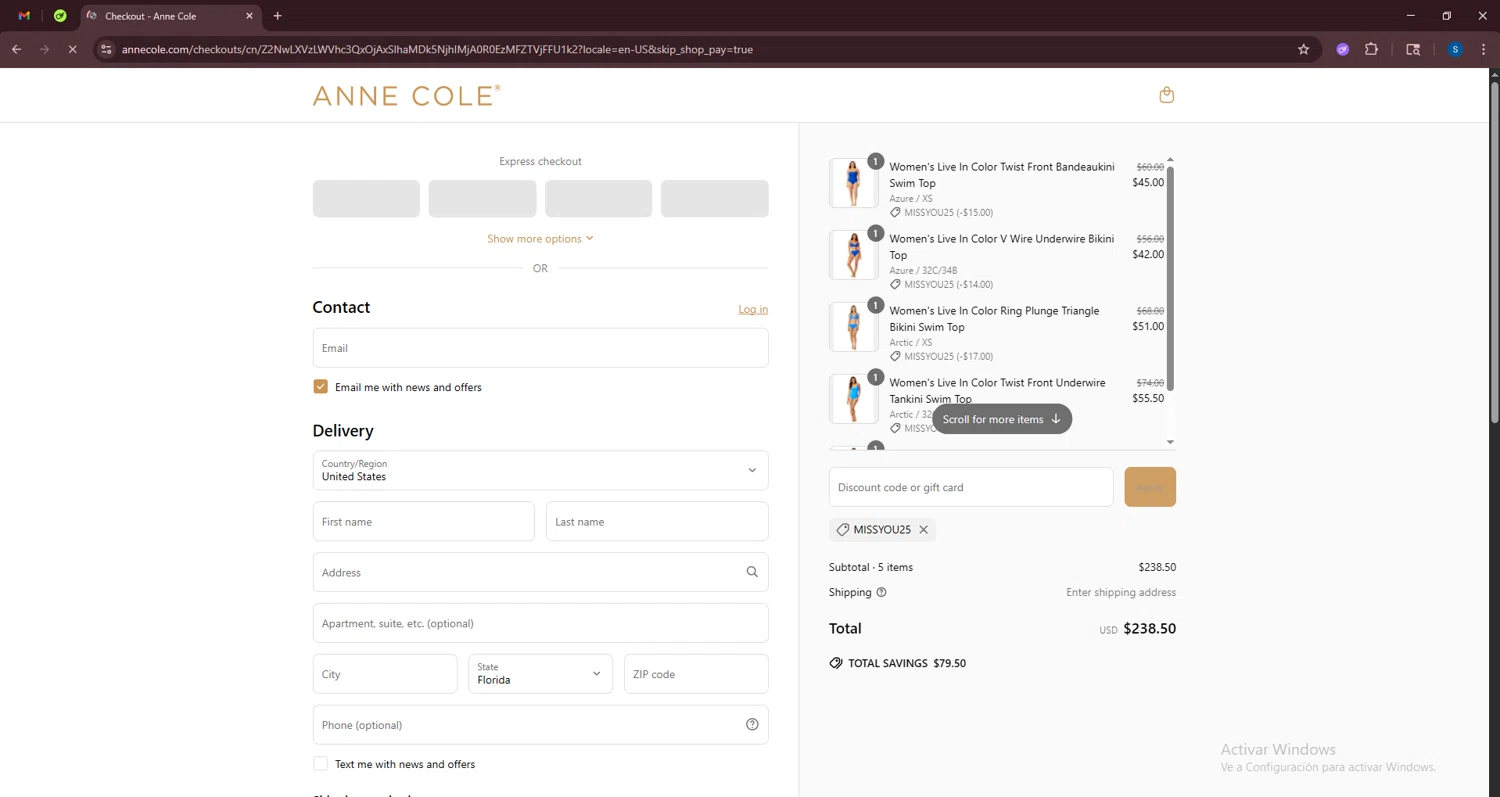Click the Enter shipping address text

click(1121, 592)
